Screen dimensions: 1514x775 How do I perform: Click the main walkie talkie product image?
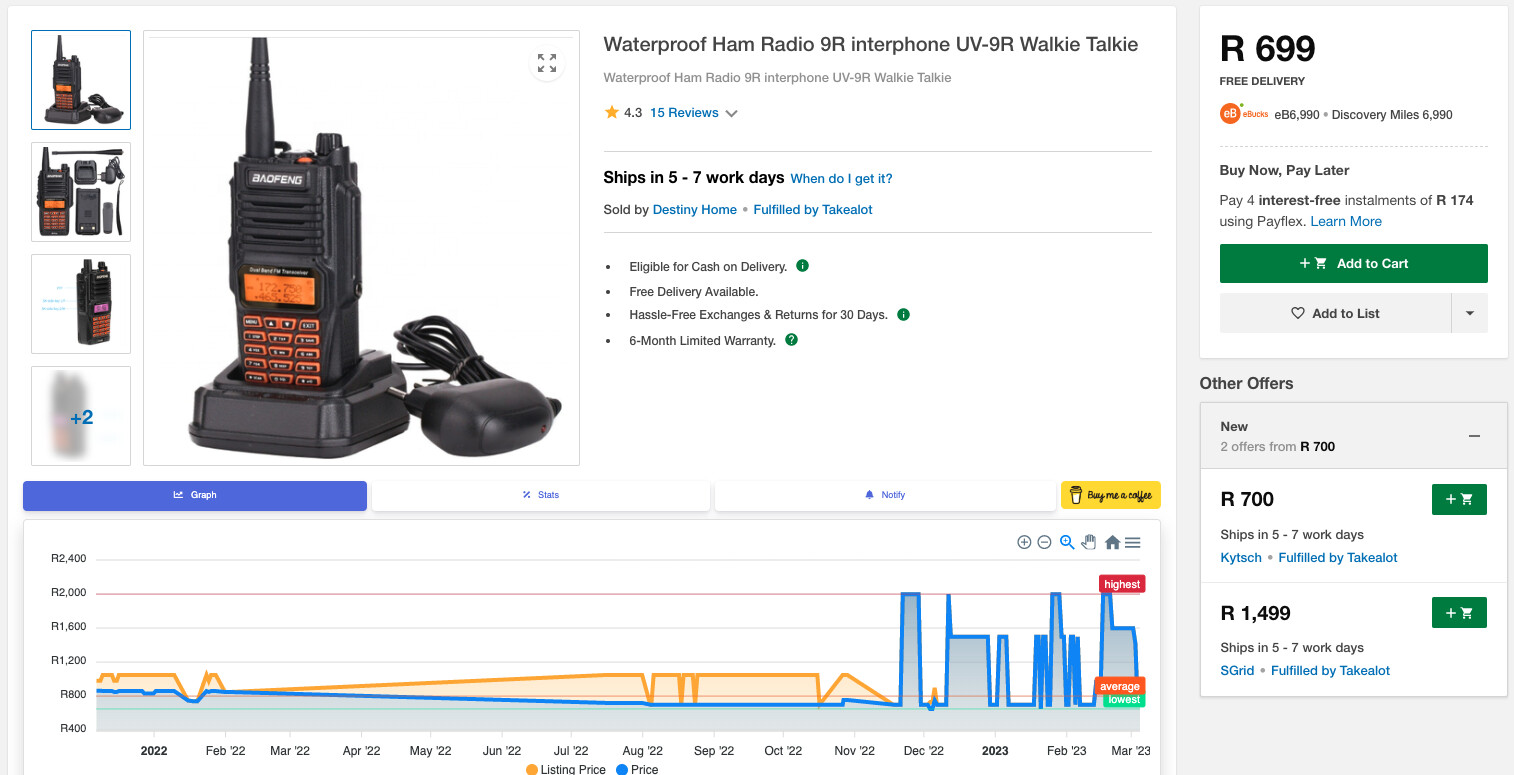pyautogui.click(x=361, y=248)
